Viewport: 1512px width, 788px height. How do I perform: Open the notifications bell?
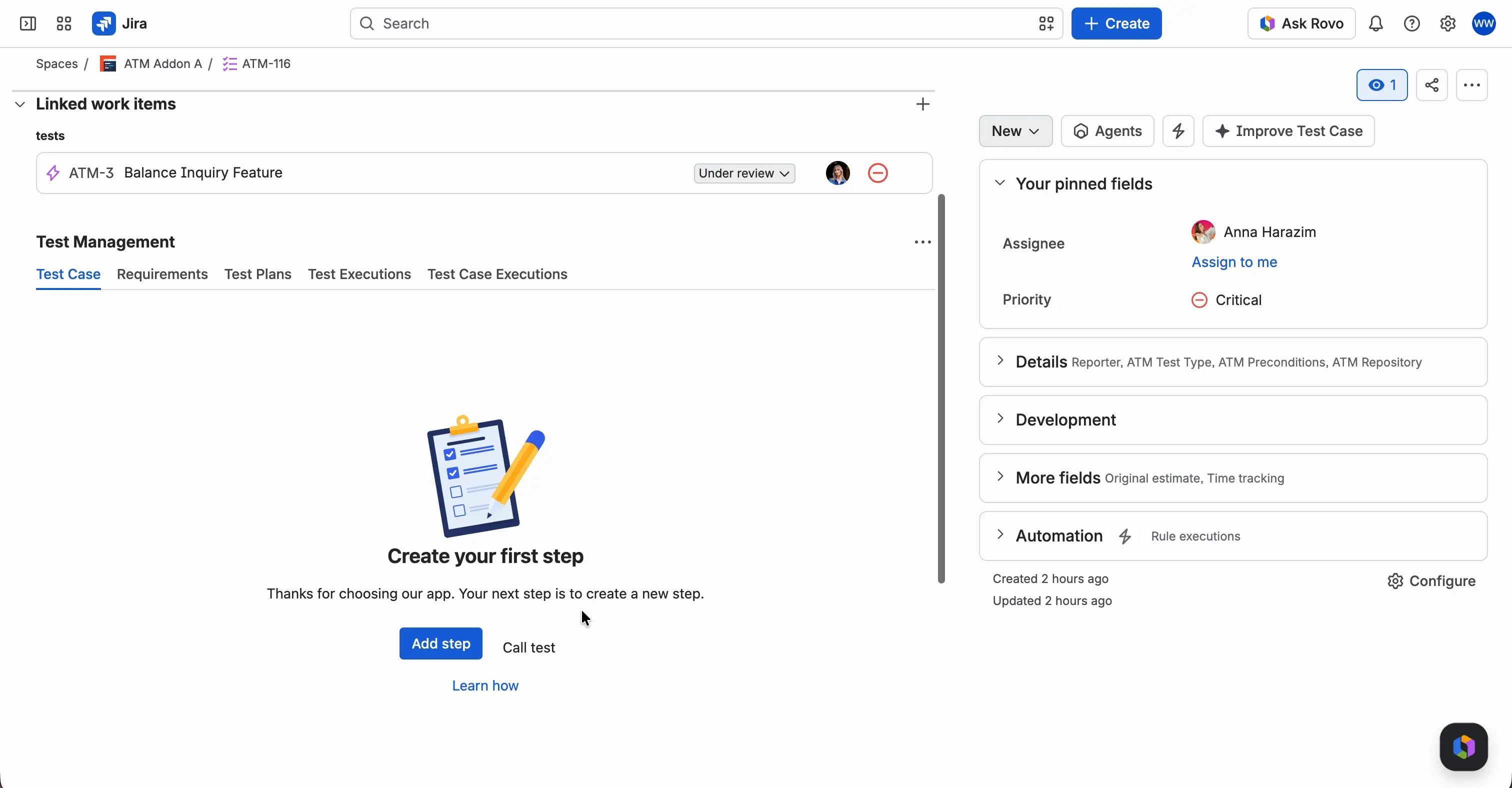(1376, 23)
